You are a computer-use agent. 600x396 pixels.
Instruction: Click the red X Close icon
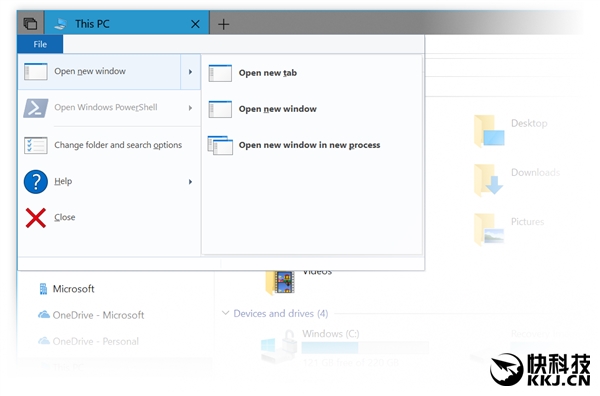(x=36, y=218)
